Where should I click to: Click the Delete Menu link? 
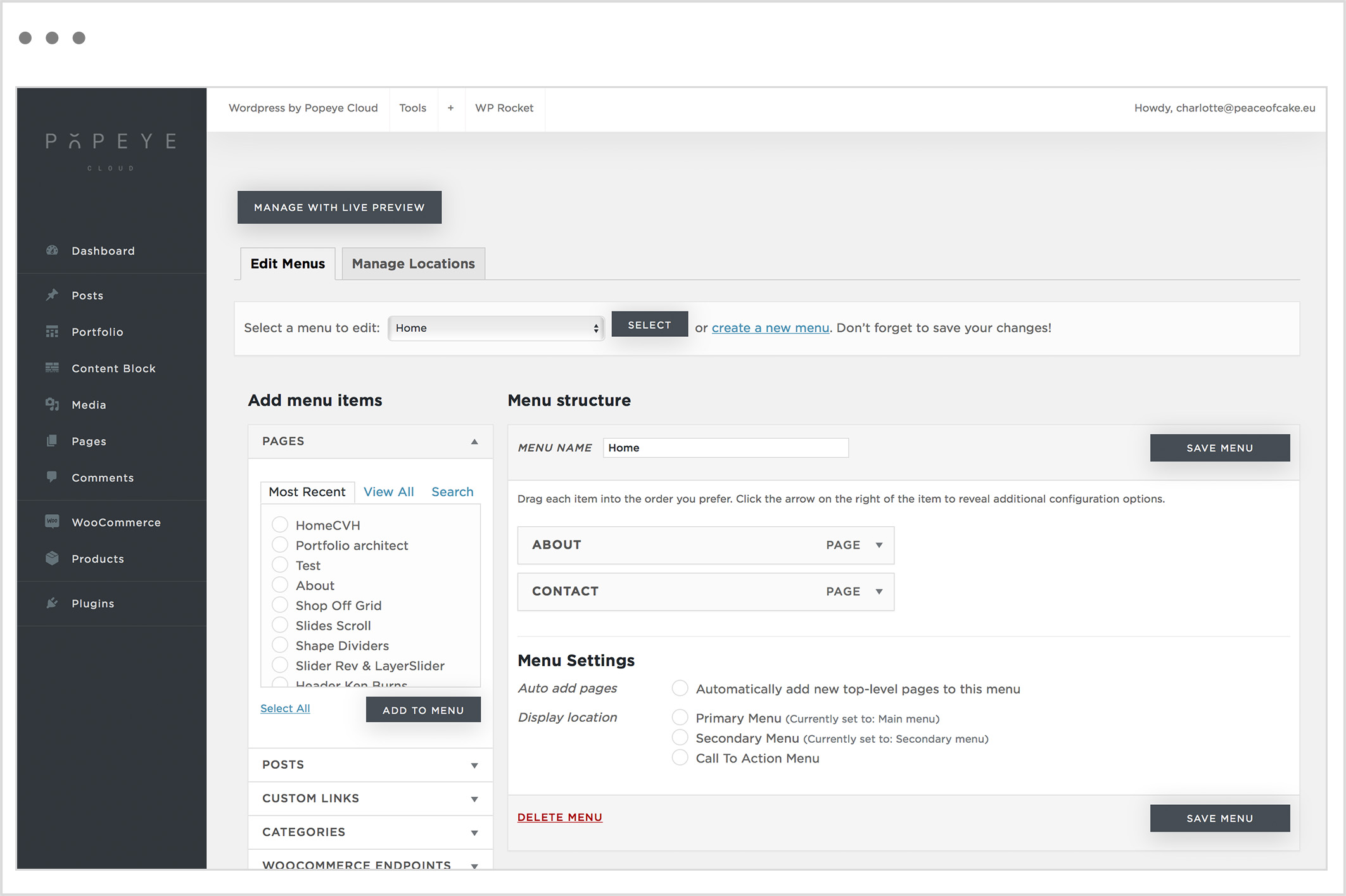coord(560,817)
